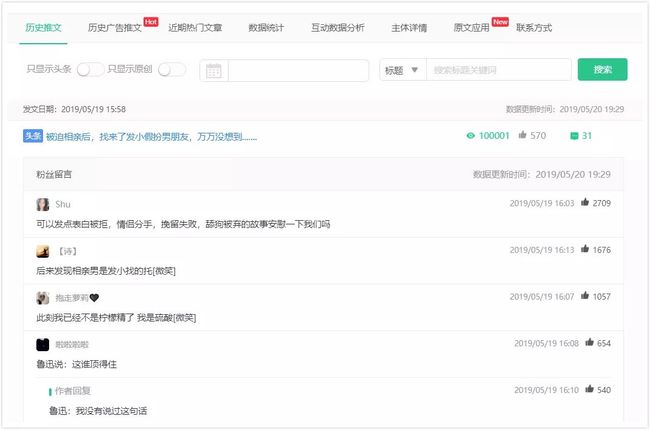The width and height of the screenshot is (650, 430).
Task: Focus the keyword search input box
Action: point(499,70)
